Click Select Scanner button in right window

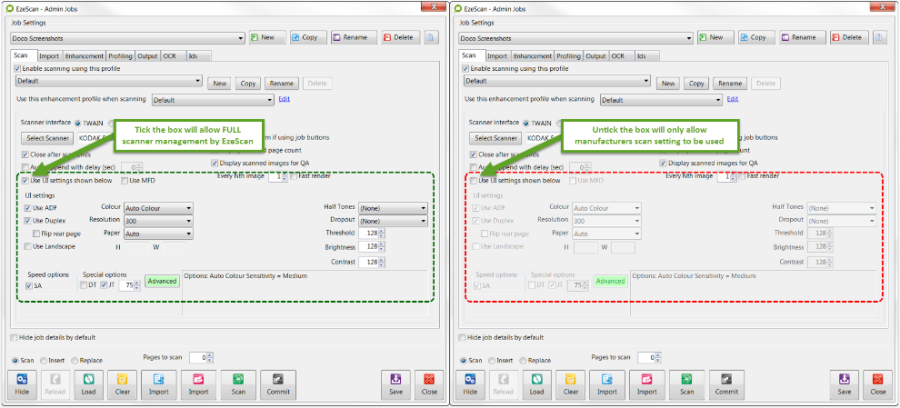tap(496, 138)
